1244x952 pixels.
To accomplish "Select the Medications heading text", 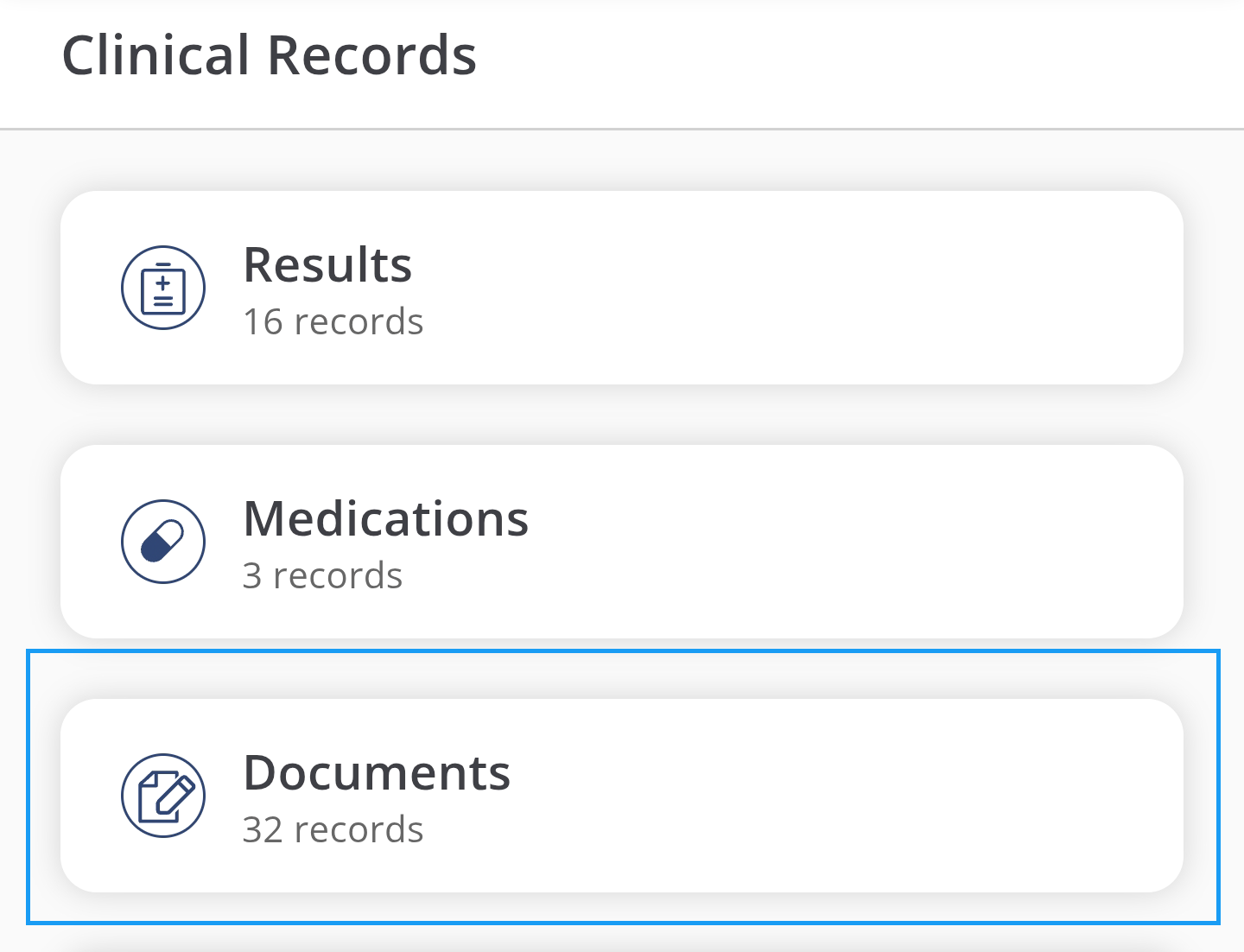I will (385, 518).
